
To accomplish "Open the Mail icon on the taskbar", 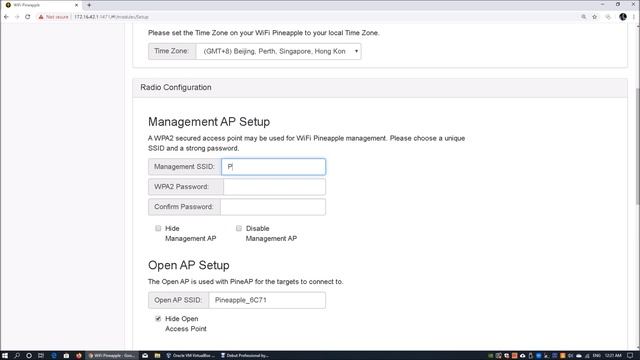I will [145, 356].
